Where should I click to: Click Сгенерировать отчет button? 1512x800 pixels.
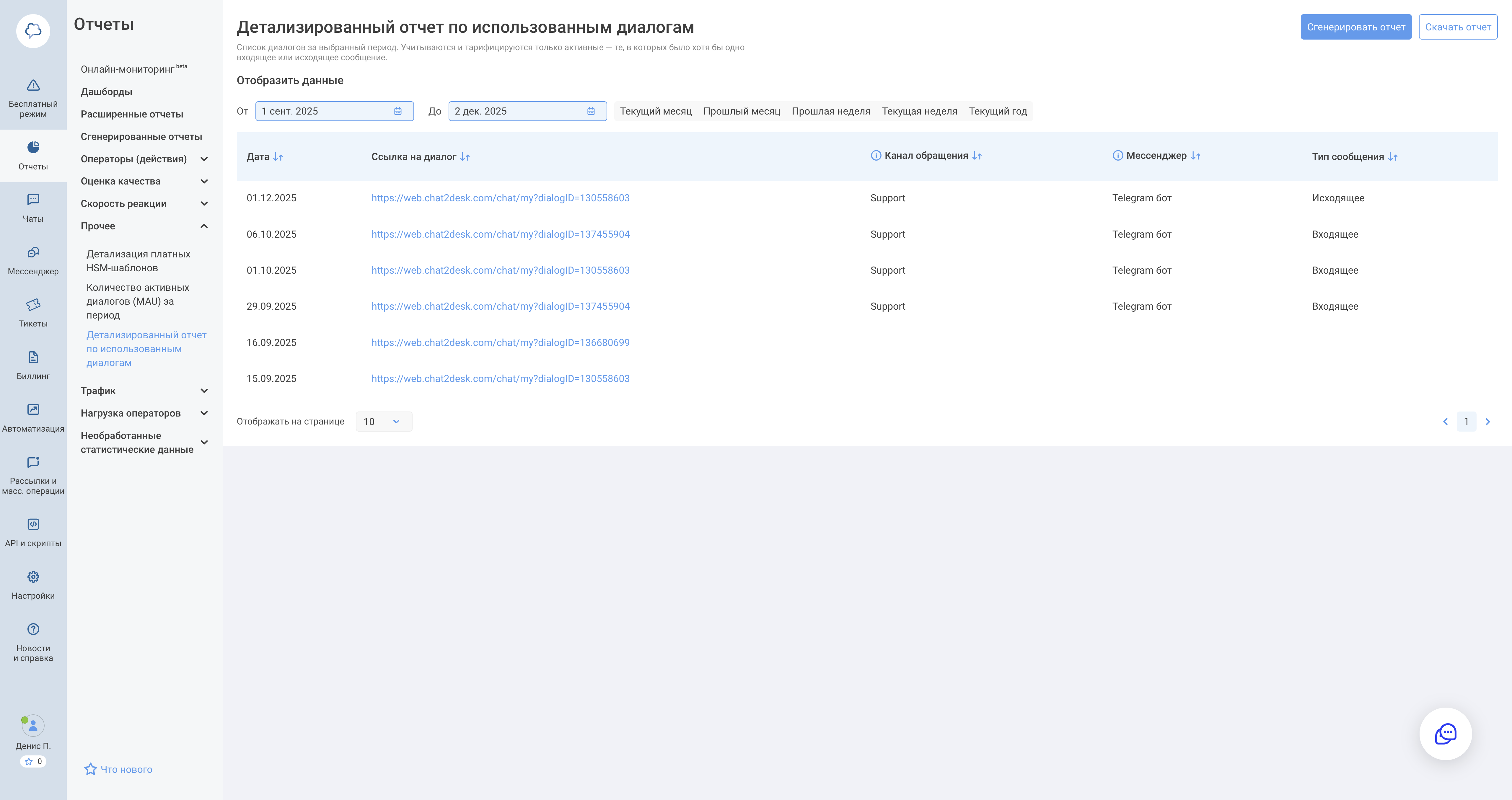pos(1355,27)
